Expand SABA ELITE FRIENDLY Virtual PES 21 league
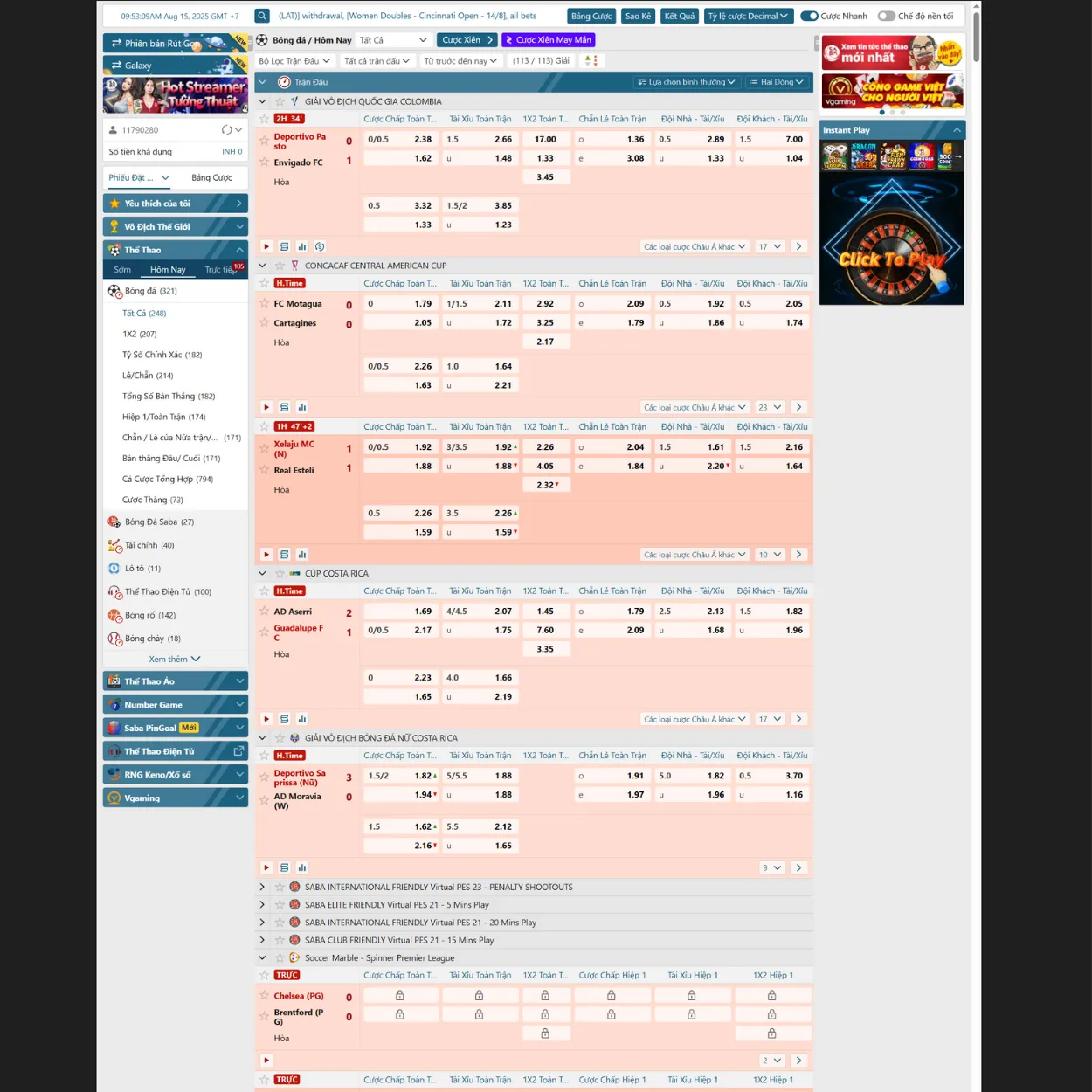 [262, 905]
